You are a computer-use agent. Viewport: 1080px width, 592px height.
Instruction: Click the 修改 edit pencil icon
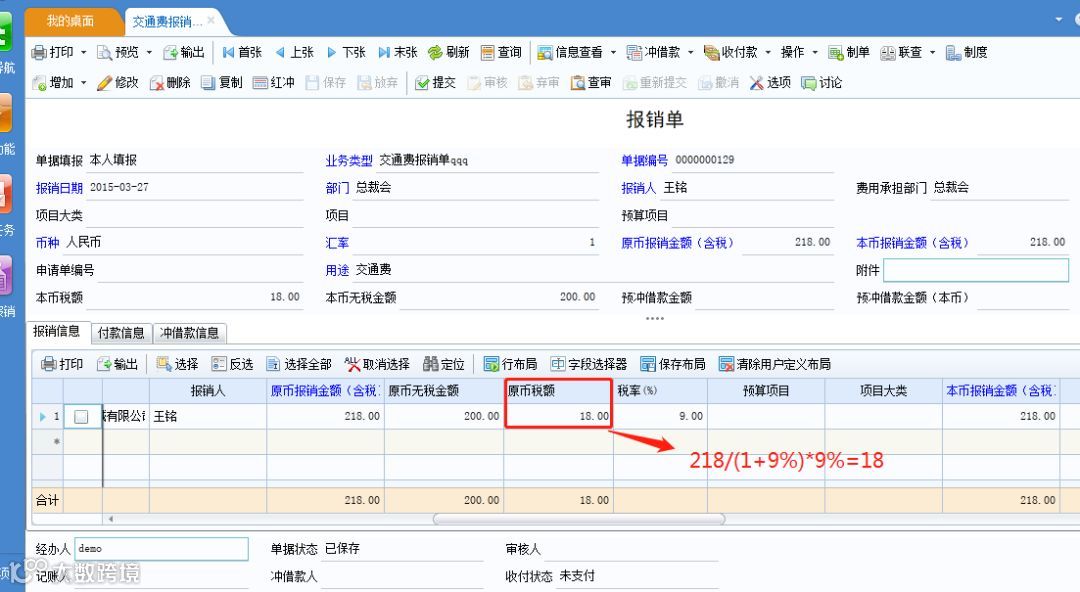tap(104, 83)
